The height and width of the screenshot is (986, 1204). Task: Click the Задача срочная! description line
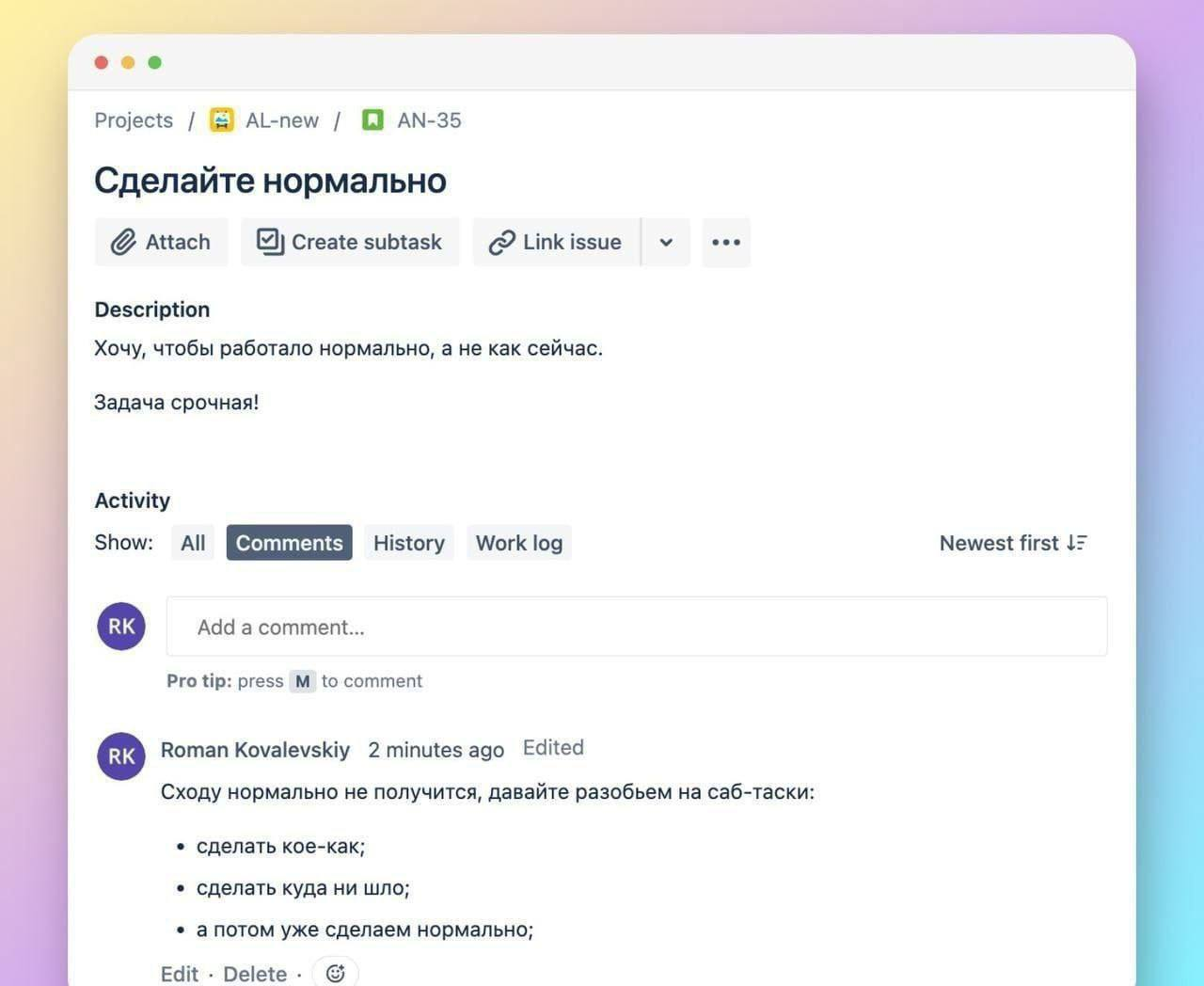pyautogui.click(x=177, y=403)
